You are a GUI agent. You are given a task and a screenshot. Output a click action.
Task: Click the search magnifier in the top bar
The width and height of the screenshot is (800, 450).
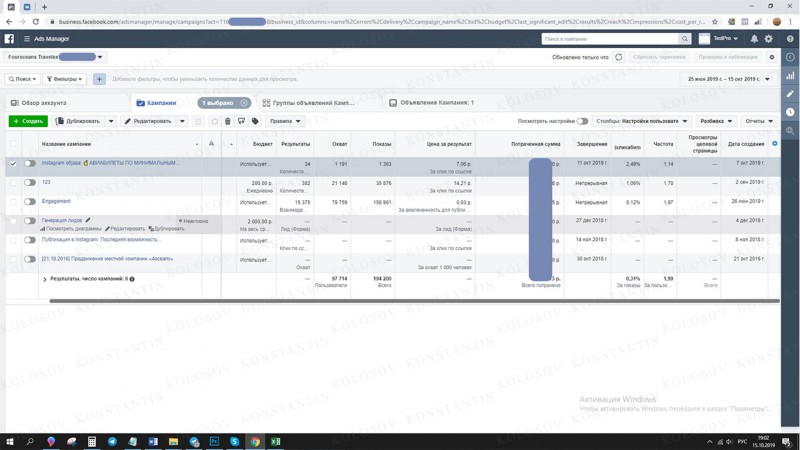click(x=685, y=39)
